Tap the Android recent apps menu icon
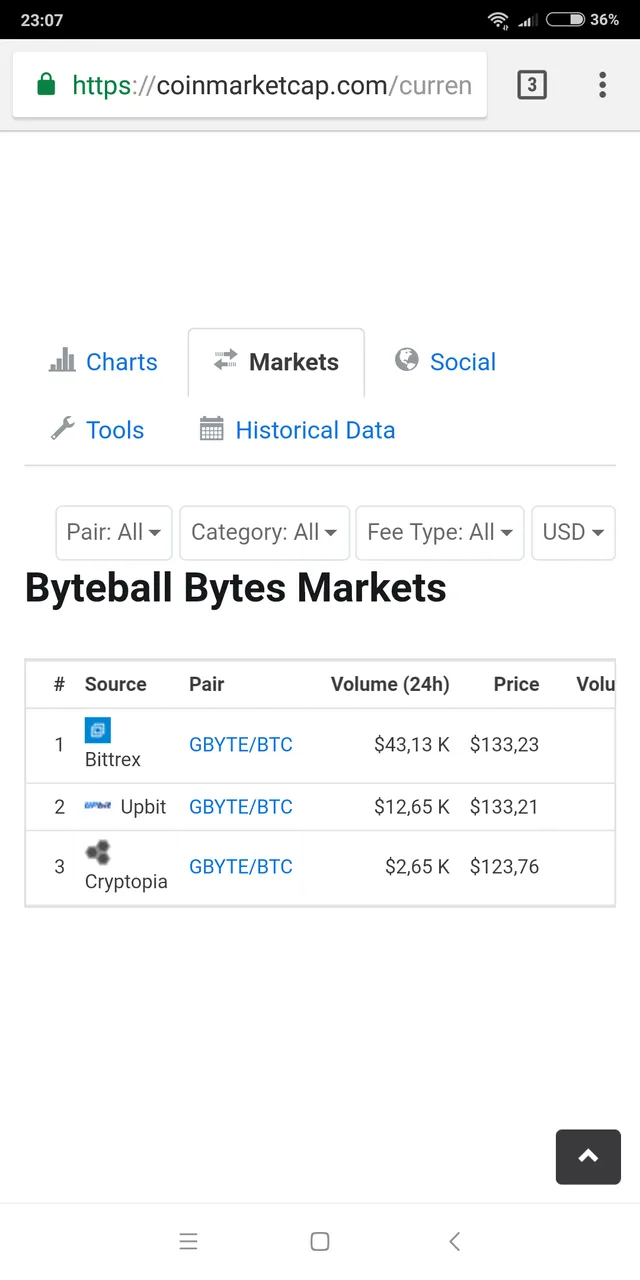This screenshot has width=640, height=1280. (188, 1242)
